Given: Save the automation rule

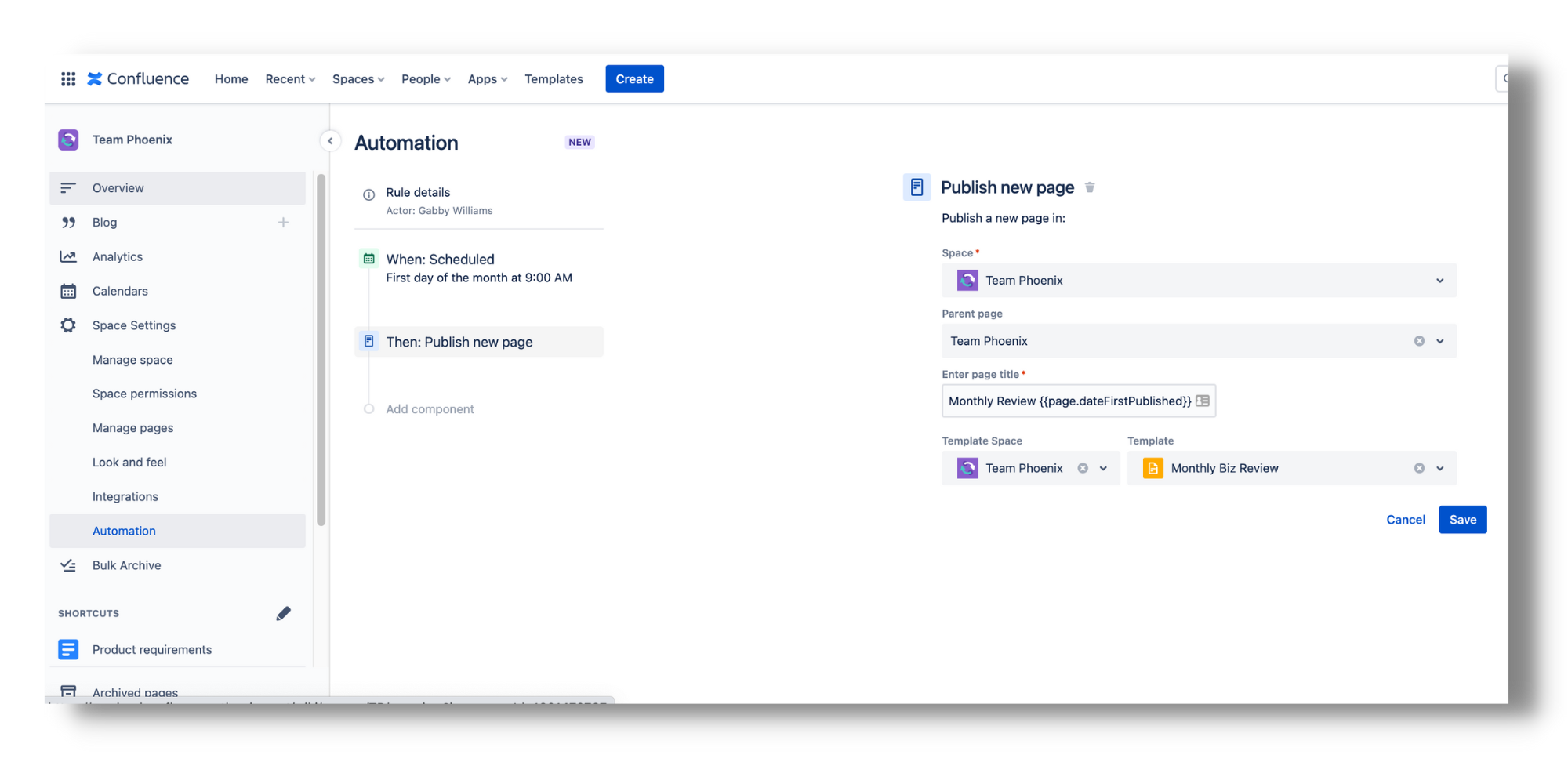Looking at the screenshot, I should click(1462, 520).
